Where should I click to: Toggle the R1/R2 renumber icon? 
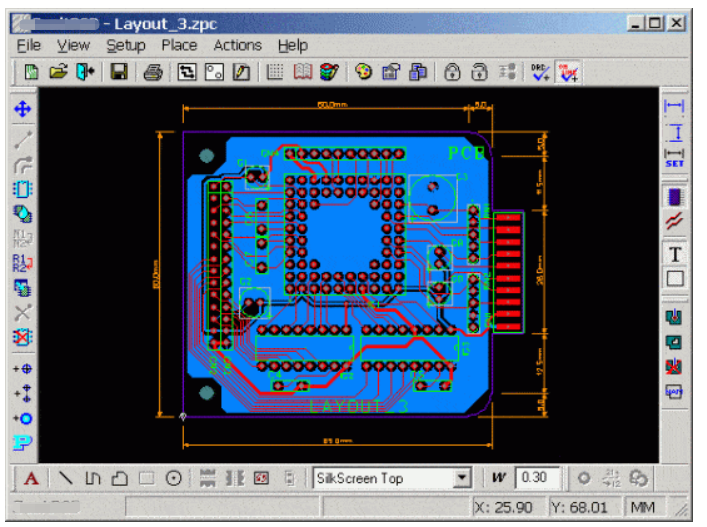pyautogui.click(x=22, y=264)
